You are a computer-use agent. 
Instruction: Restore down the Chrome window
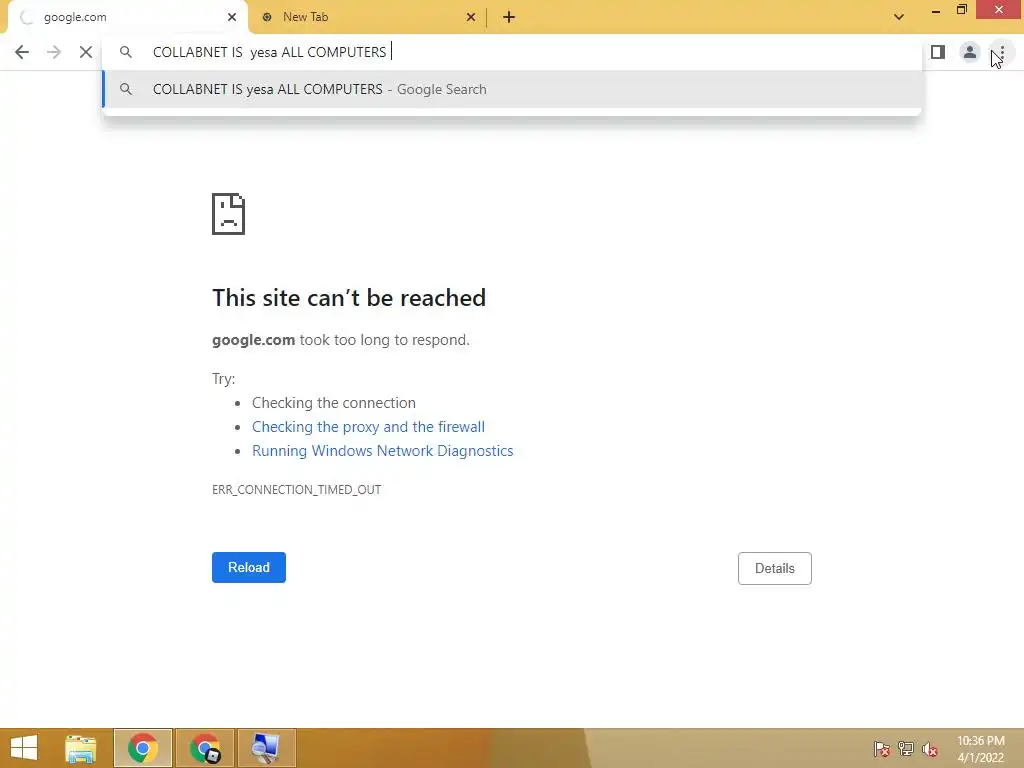pyautogui.click(x=961, y=10)
